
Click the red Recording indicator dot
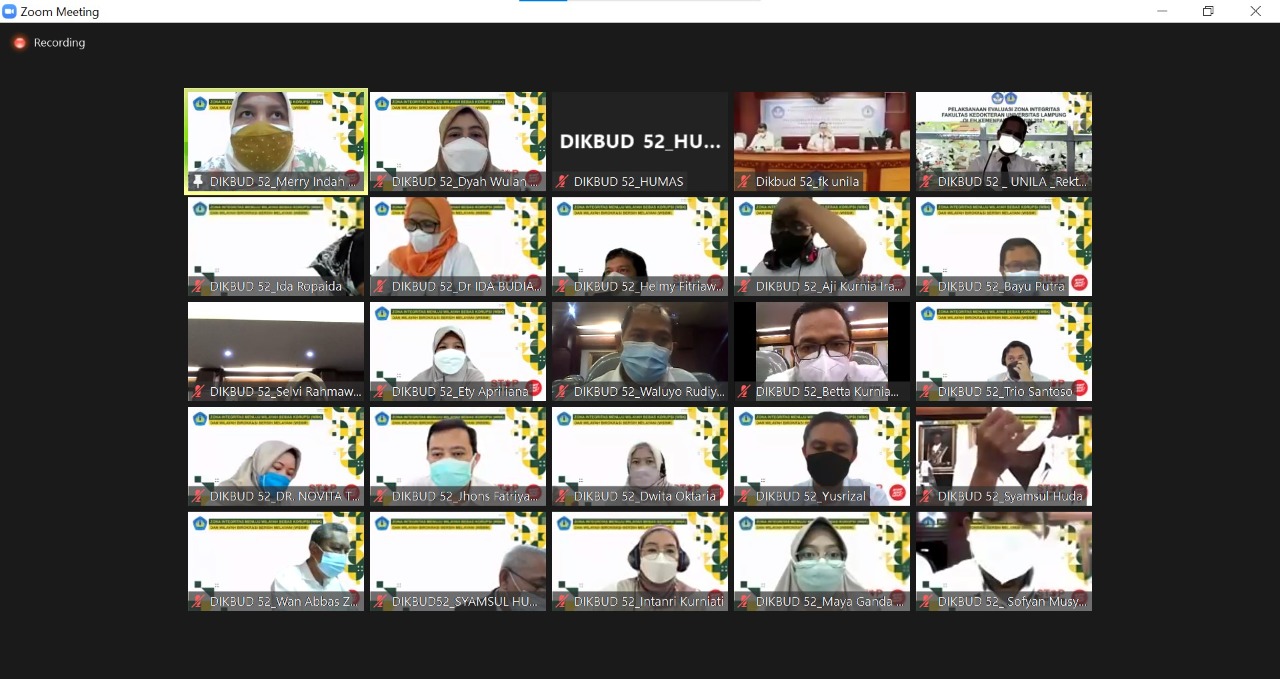pos(19,43)
